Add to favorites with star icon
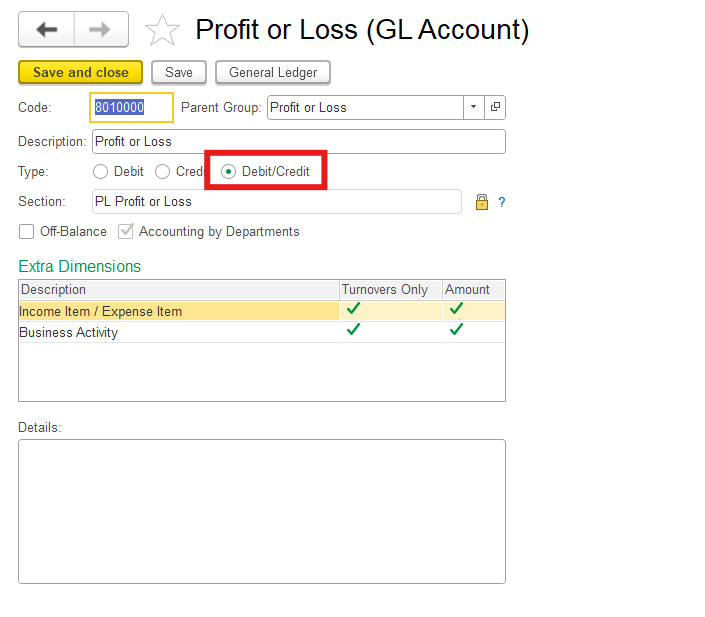 pyautogui.click(x=161, y=31)
